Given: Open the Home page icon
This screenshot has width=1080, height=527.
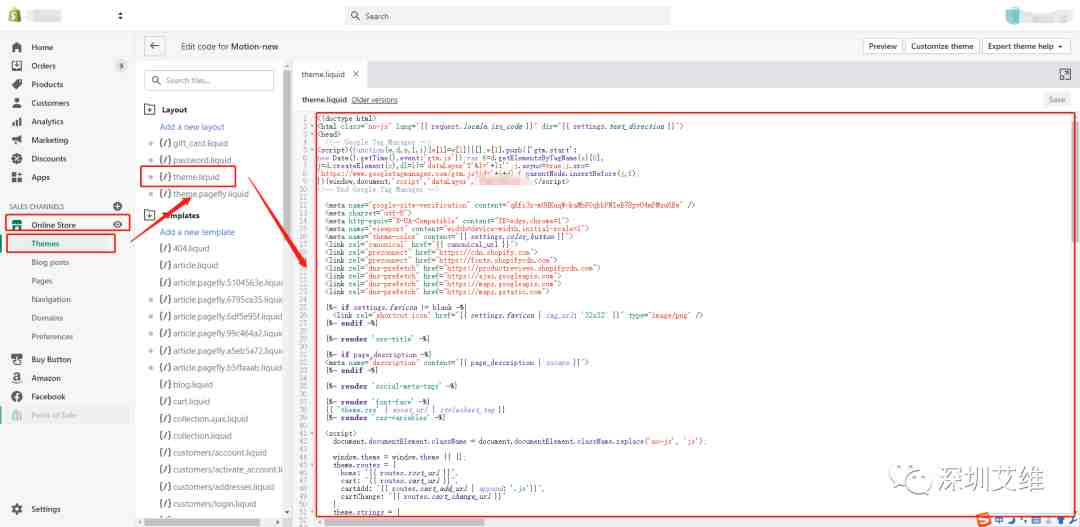Looking at the screenshot, I should click(17, 48).
